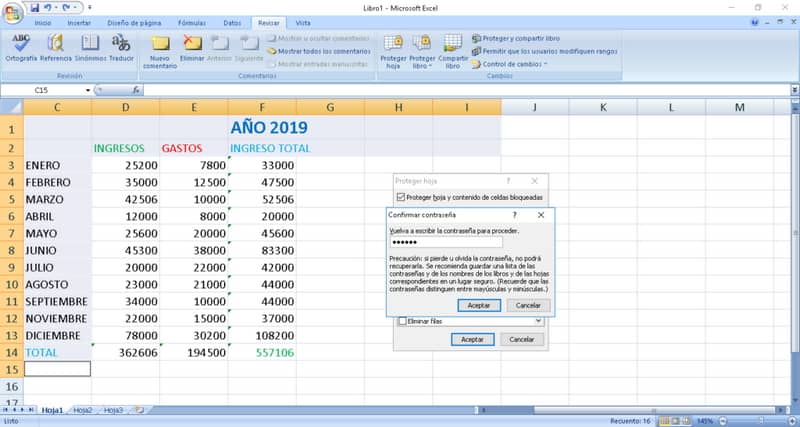
Task: Click the horizontal scrollbar right arrow
Action: click(779, 410)
